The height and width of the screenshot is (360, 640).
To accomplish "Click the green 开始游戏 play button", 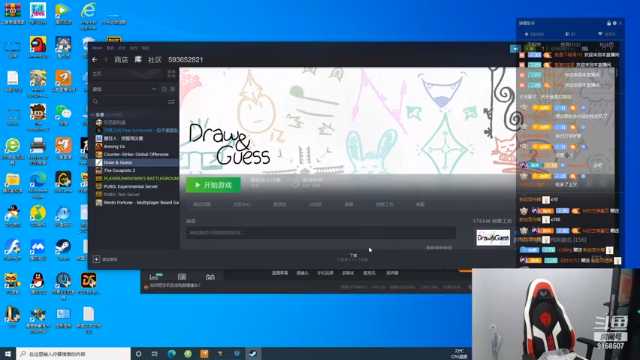I will click(x=213, y=185).
